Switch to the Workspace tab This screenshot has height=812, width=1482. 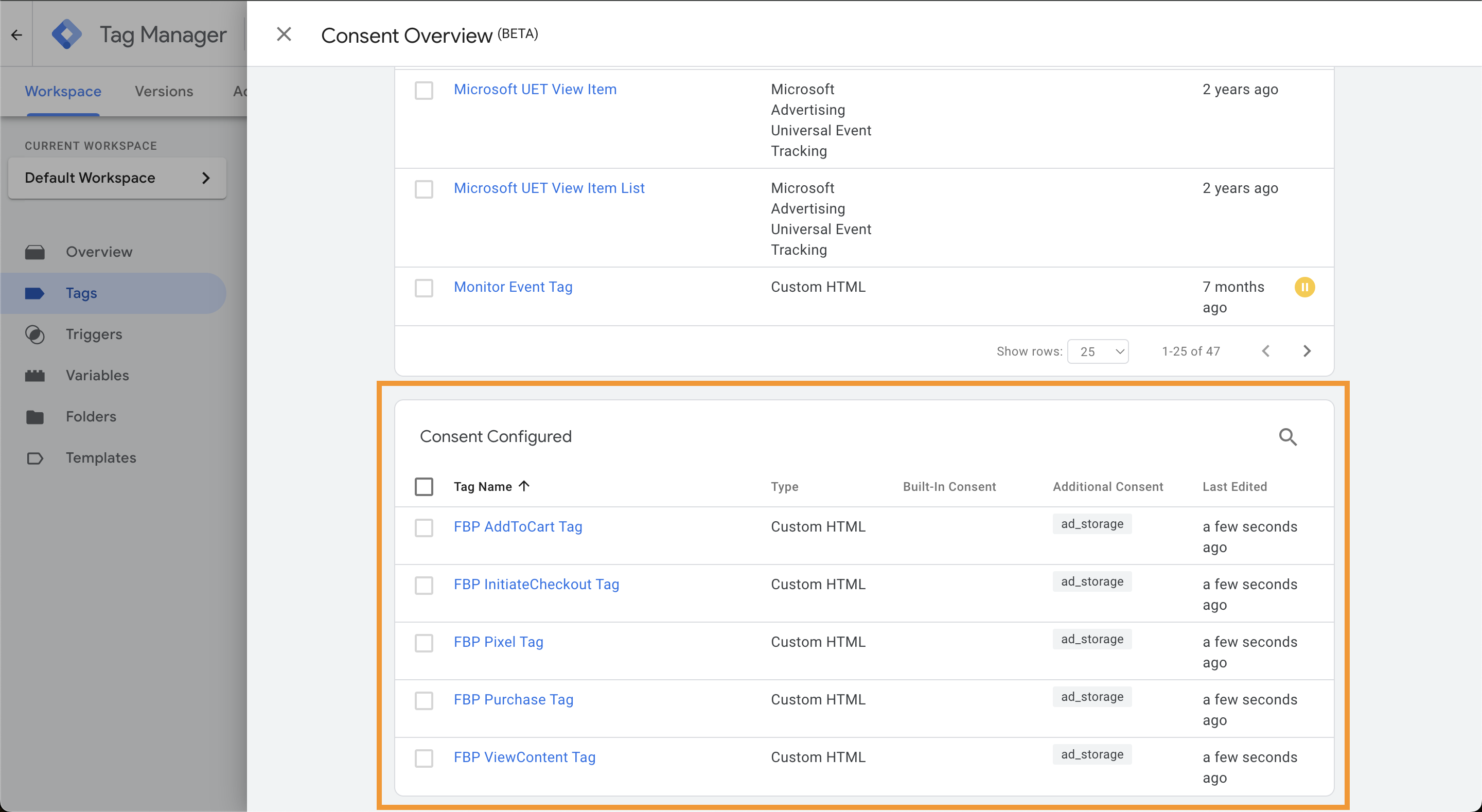click(x=63, y=91)
